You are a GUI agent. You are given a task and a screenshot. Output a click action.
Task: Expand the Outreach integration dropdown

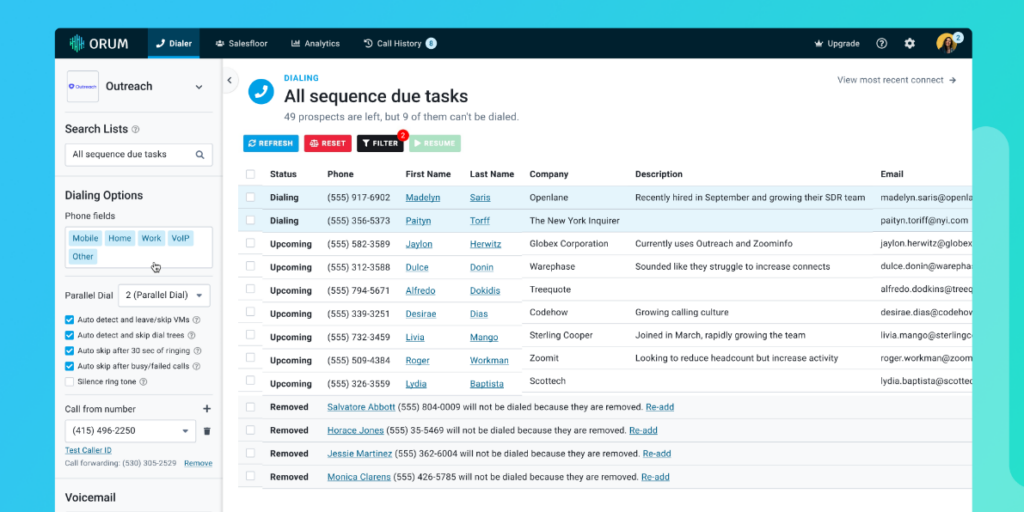tap(198, 87)
